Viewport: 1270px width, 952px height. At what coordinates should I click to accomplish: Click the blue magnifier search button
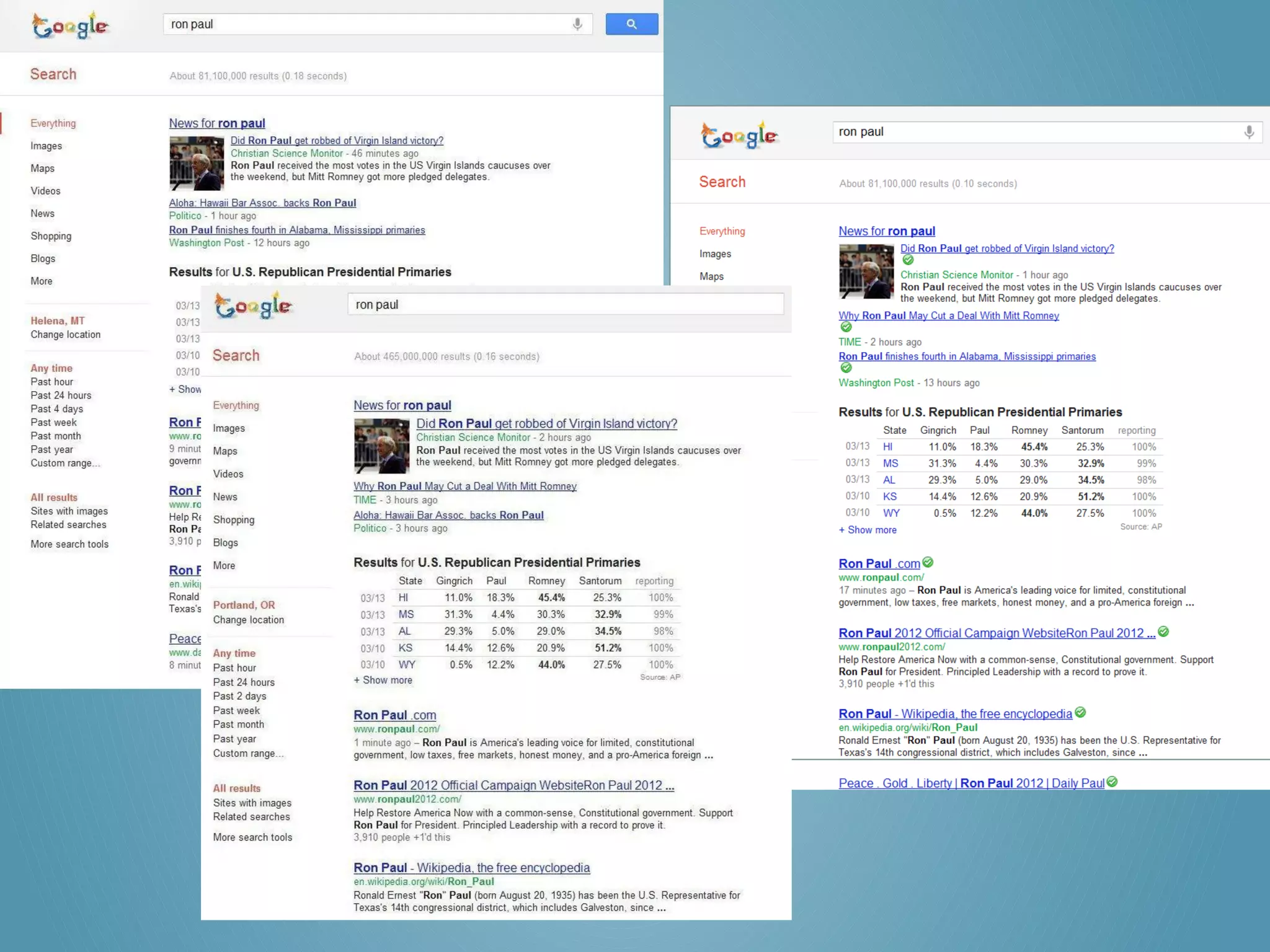[x=631, y=24]
